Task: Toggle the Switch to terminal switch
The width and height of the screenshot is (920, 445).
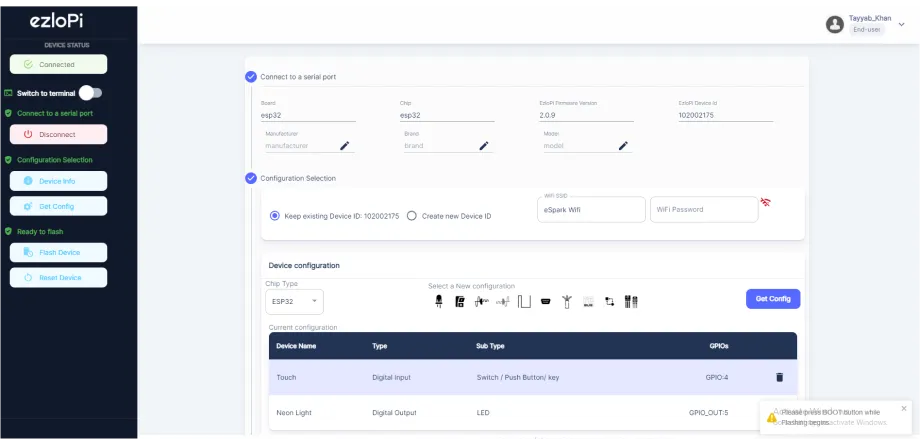Action: (x=91, y=93)
